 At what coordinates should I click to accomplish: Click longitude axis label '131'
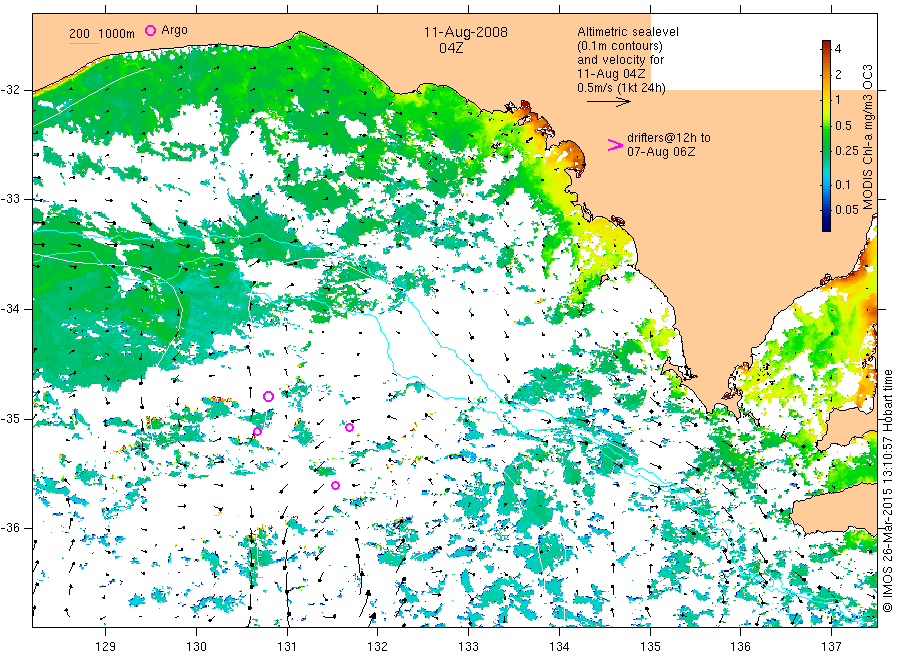(287, 647)
